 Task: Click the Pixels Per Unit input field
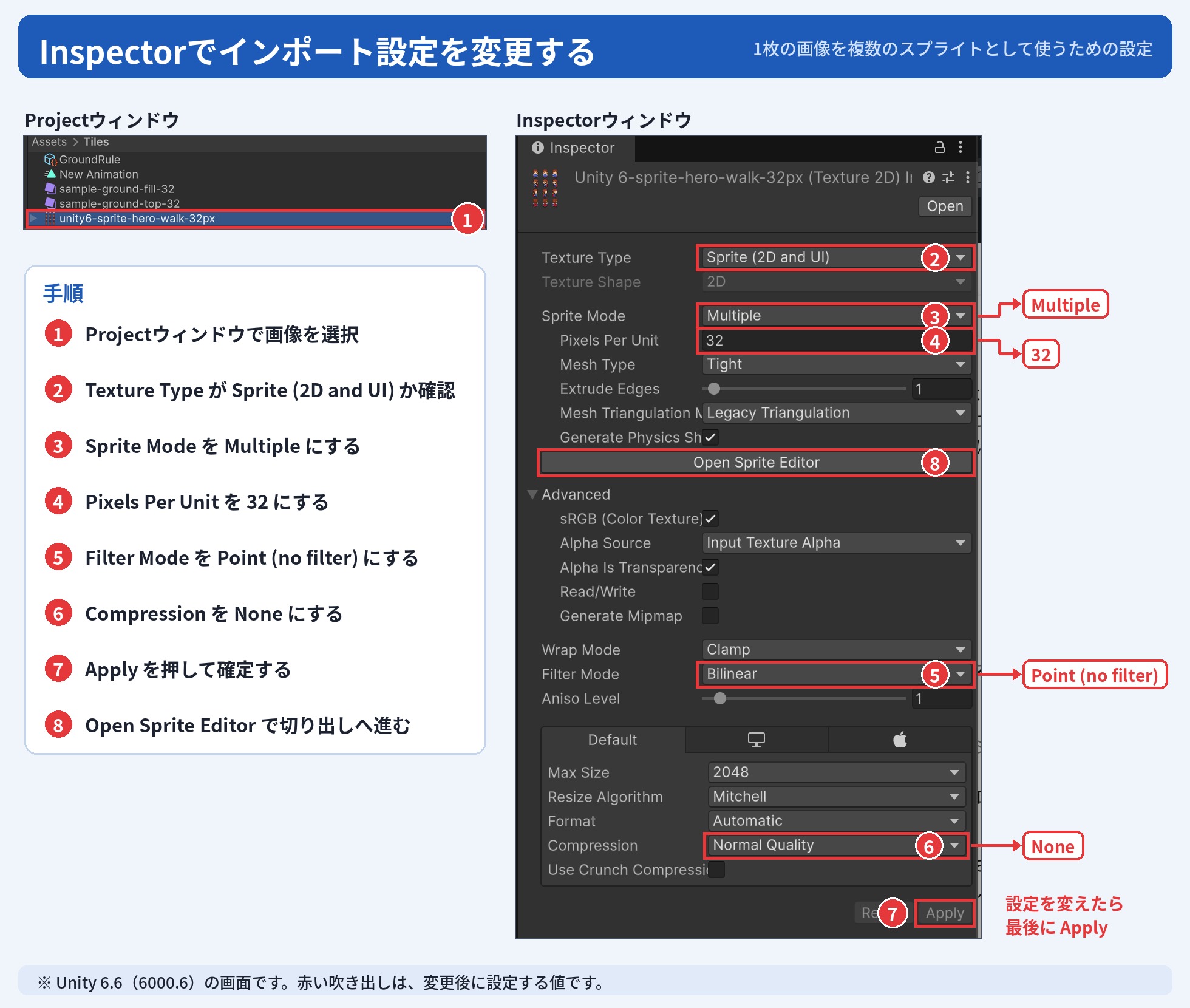tap(837, 341)
